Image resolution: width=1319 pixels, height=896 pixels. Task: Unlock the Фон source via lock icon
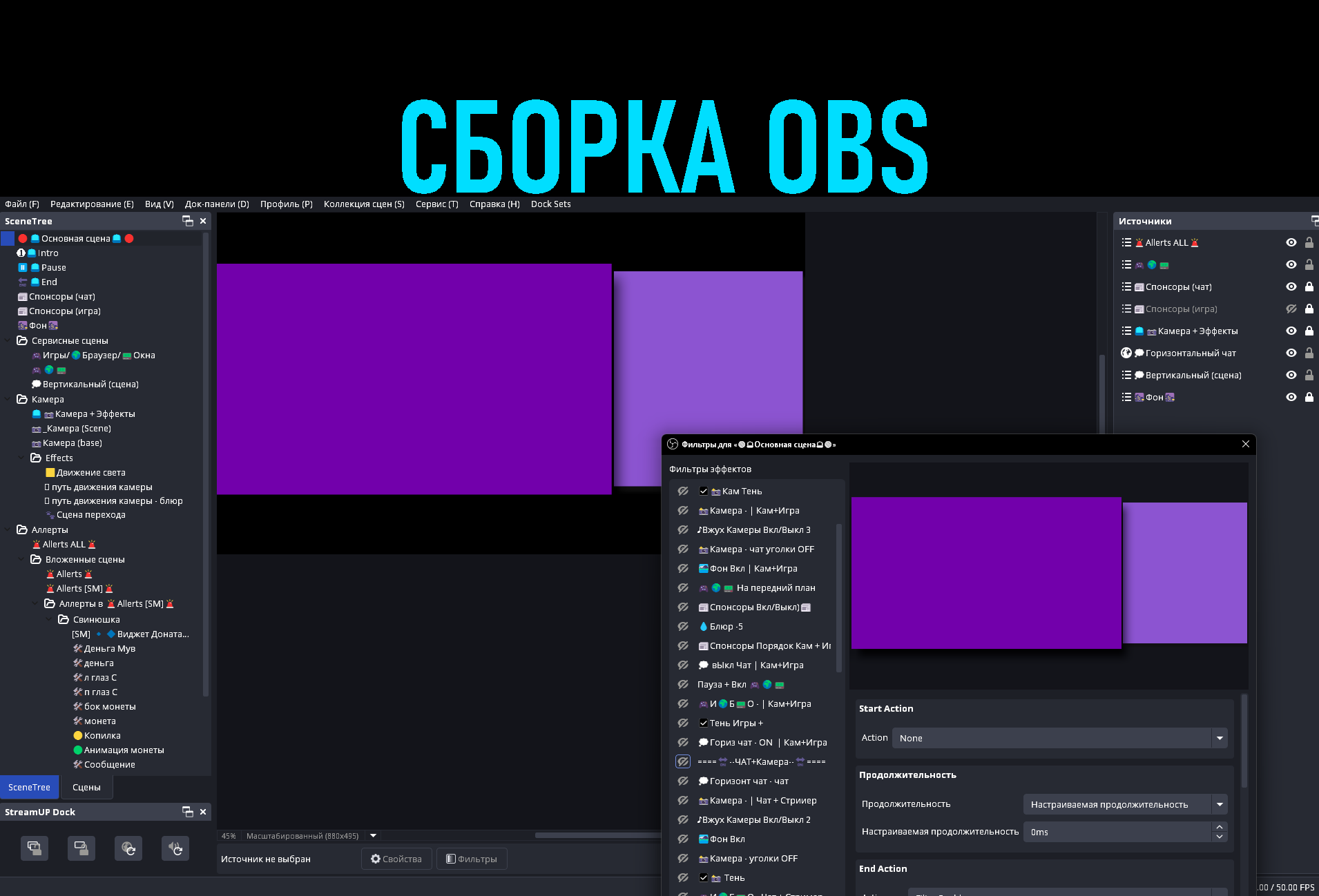[1309, 398]
